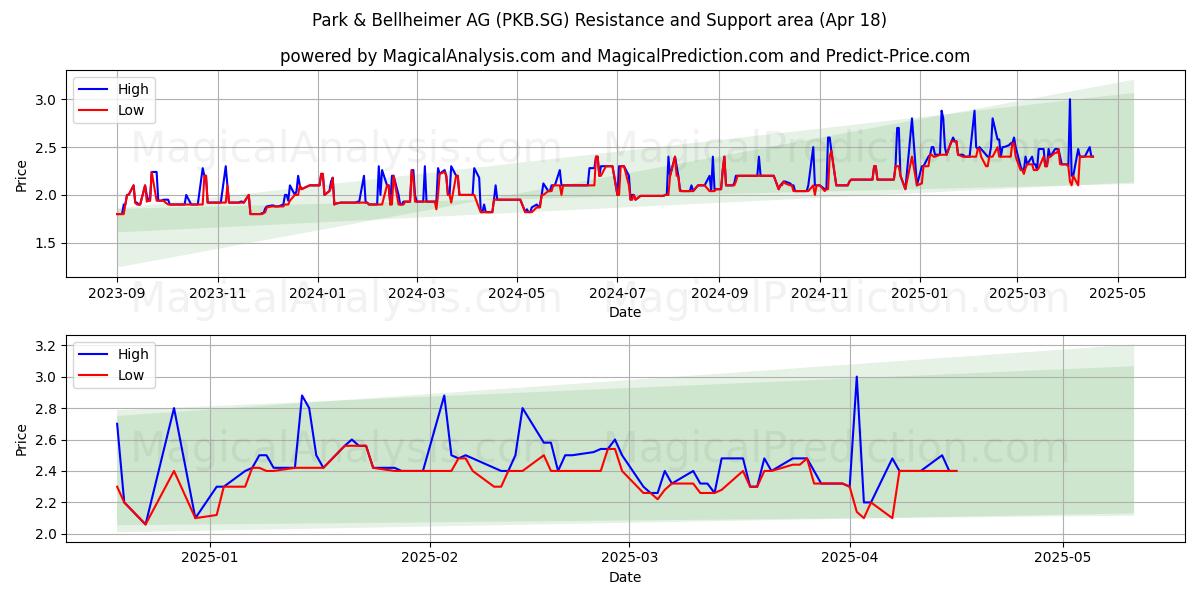Click y-axis value '3.2' in bottom chart
The image size is (1200, 600).
point(48,346)
